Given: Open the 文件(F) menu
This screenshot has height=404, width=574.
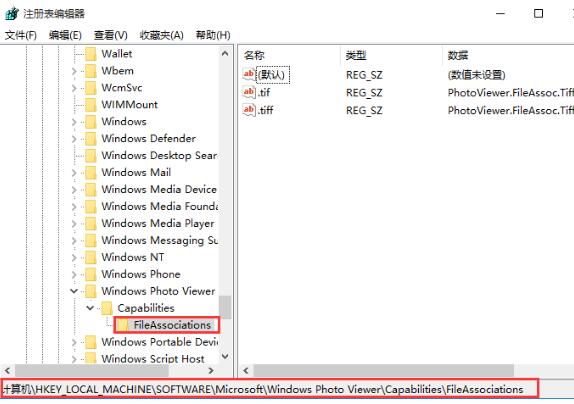Looking at the screenshot, I should pos(21,35).
